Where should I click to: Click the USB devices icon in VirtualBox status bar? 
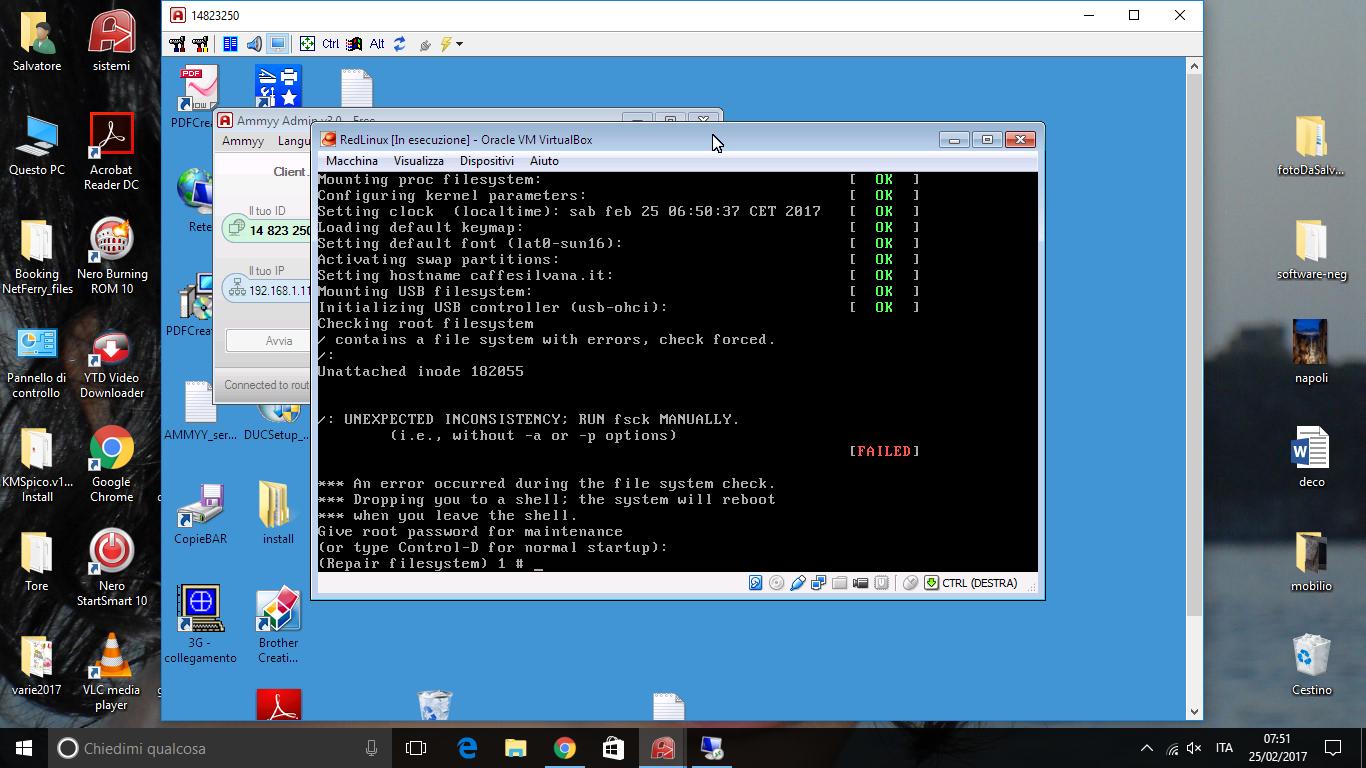pos(798,583)
